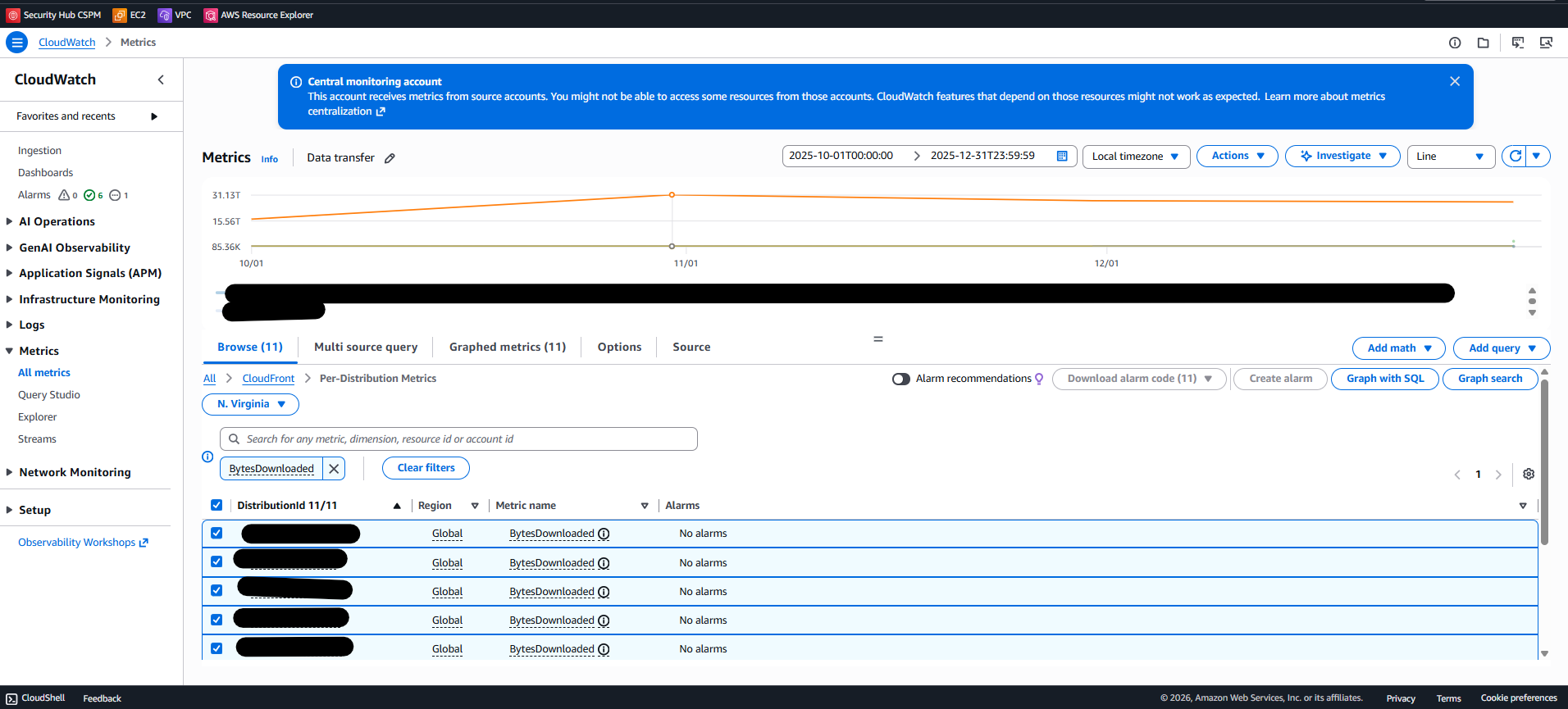Open Security Hub CSPM shortcut
1568x709 pixels.
click(x=54, y=15)
